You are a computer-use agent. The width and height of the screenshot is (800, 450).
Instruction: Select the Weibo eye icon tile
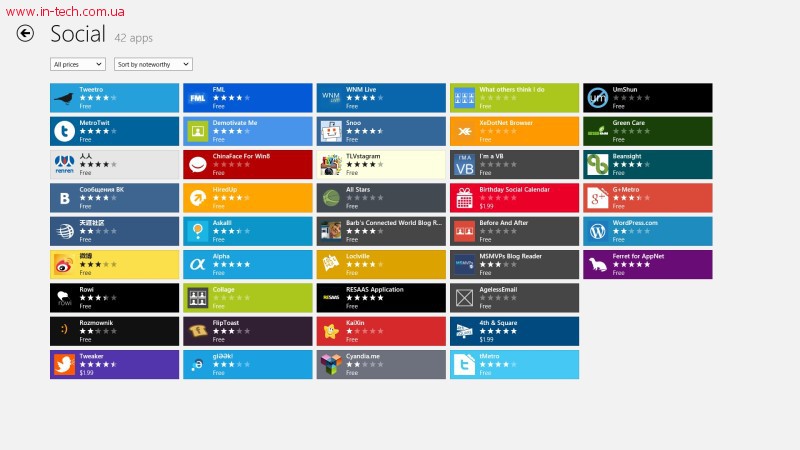[x=64, y=264]
